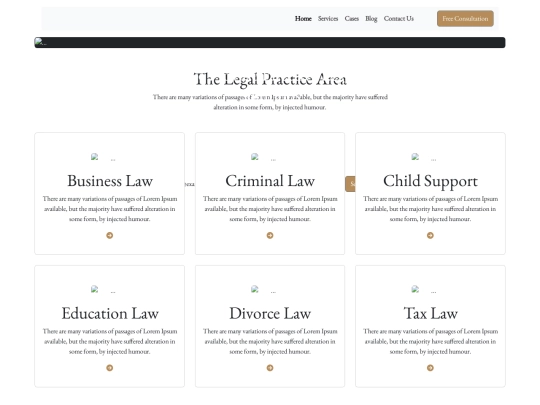Screen dimensions: 540x405
Task: Go to the Services page
Action: tap(328, 19)
